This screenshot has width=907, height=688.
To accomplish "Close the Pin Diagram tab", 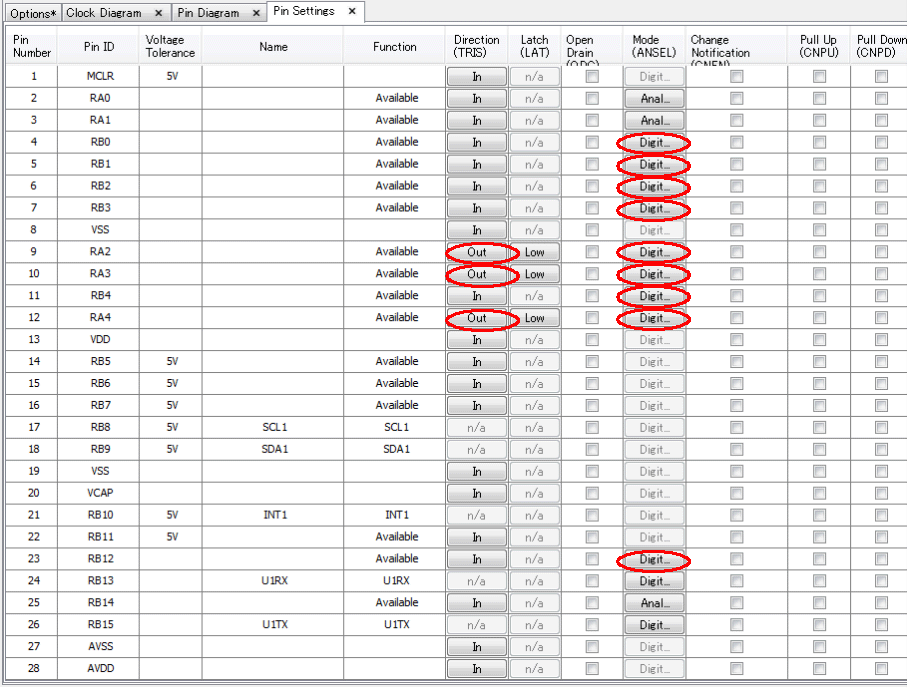I will click(x=256, y=13).
